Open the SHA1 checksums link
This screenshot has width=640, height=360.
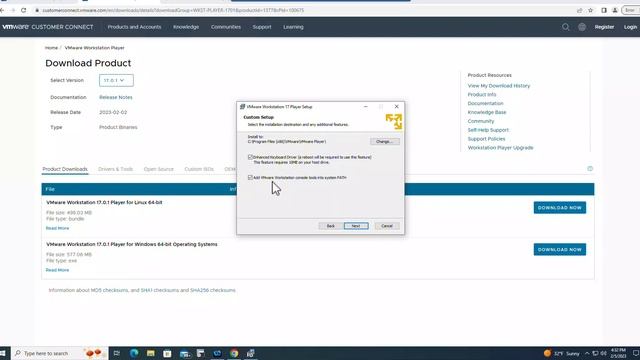coord(160,290)
